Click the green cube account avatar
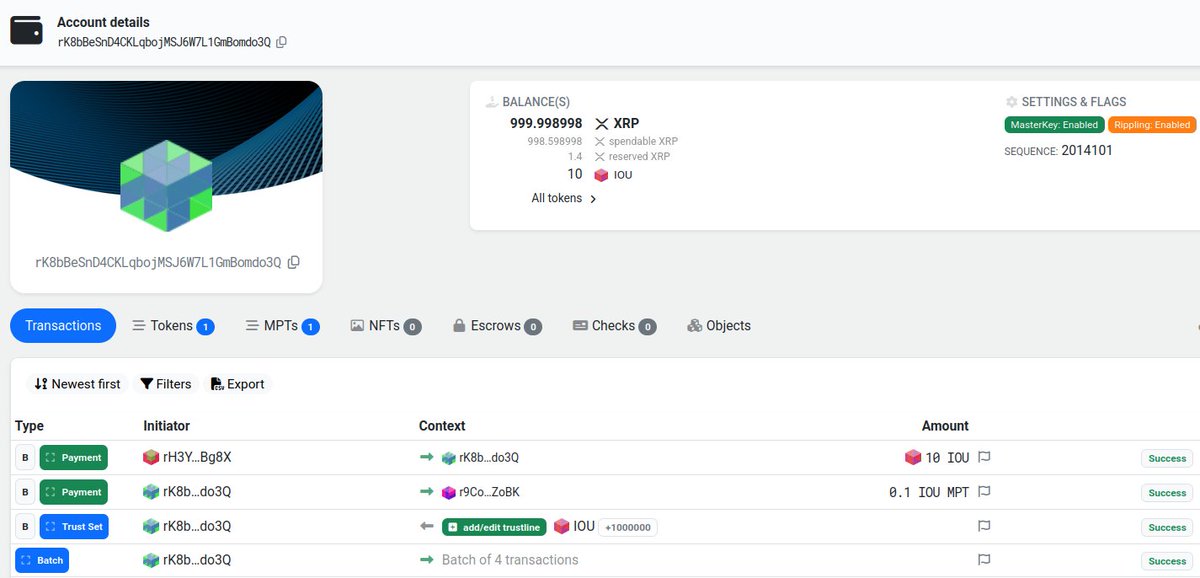This screenshot has height=578, width=1200. pos(166,186)
